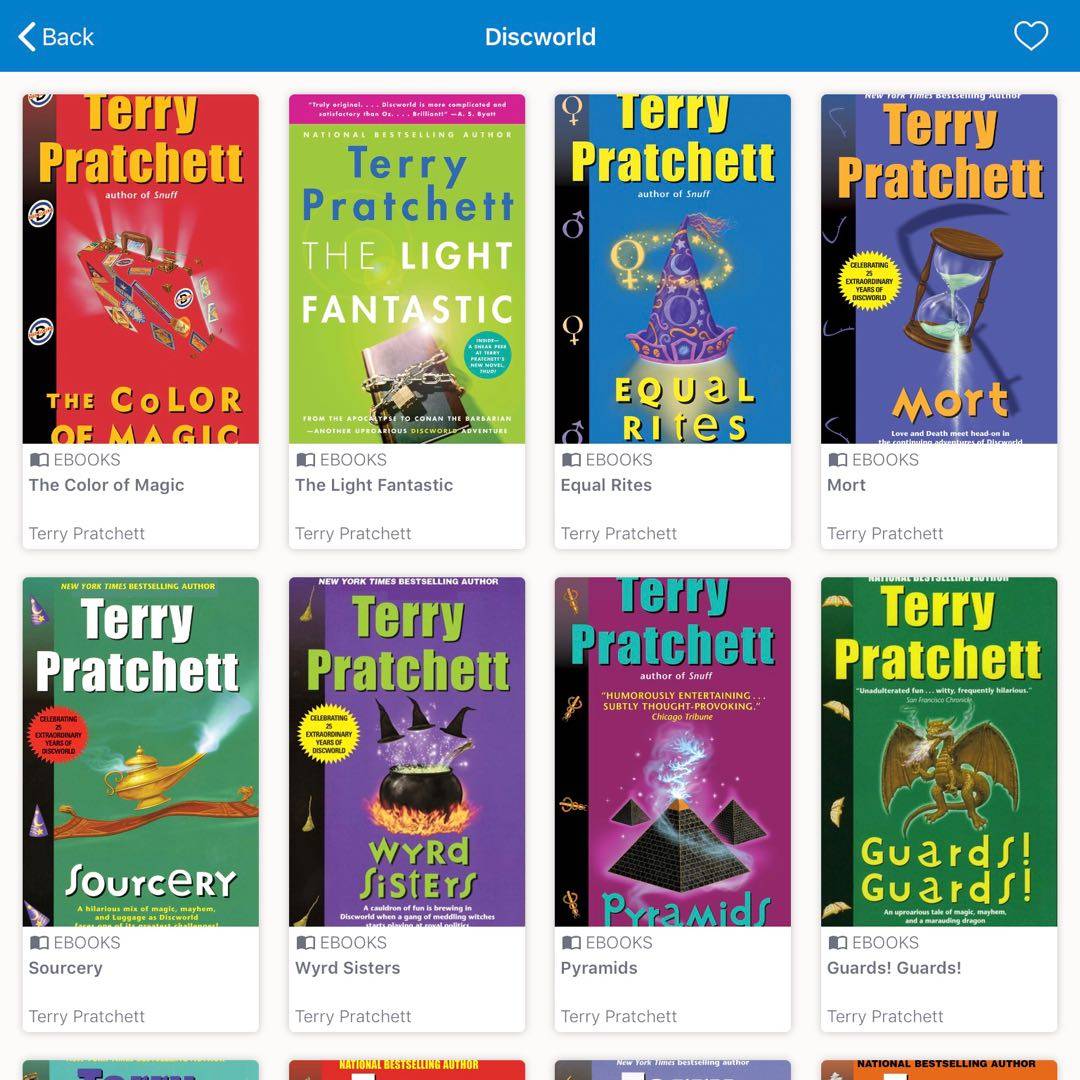This screenshot has width=1080, height=1080.
Task: Click ebook icon under The Light Fantastic
Action: tap(306, 459)
